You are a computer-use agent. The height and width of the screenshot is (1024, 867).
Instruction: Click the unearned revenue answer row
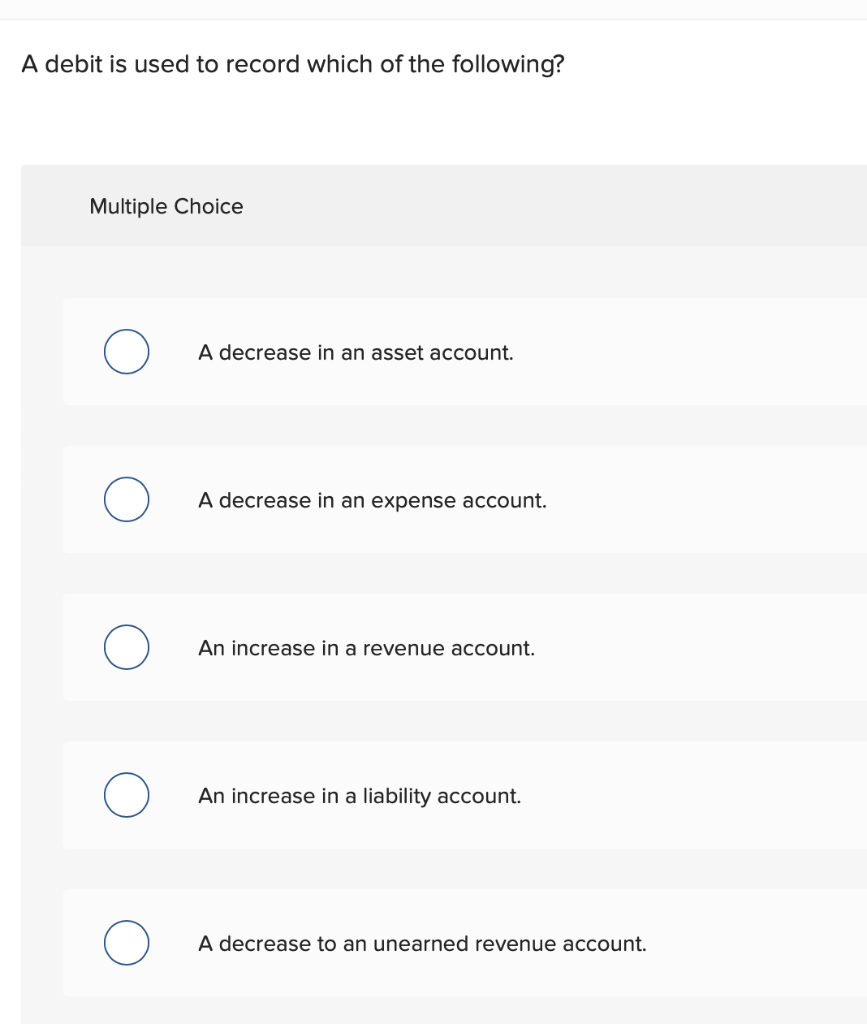[425, 942]
